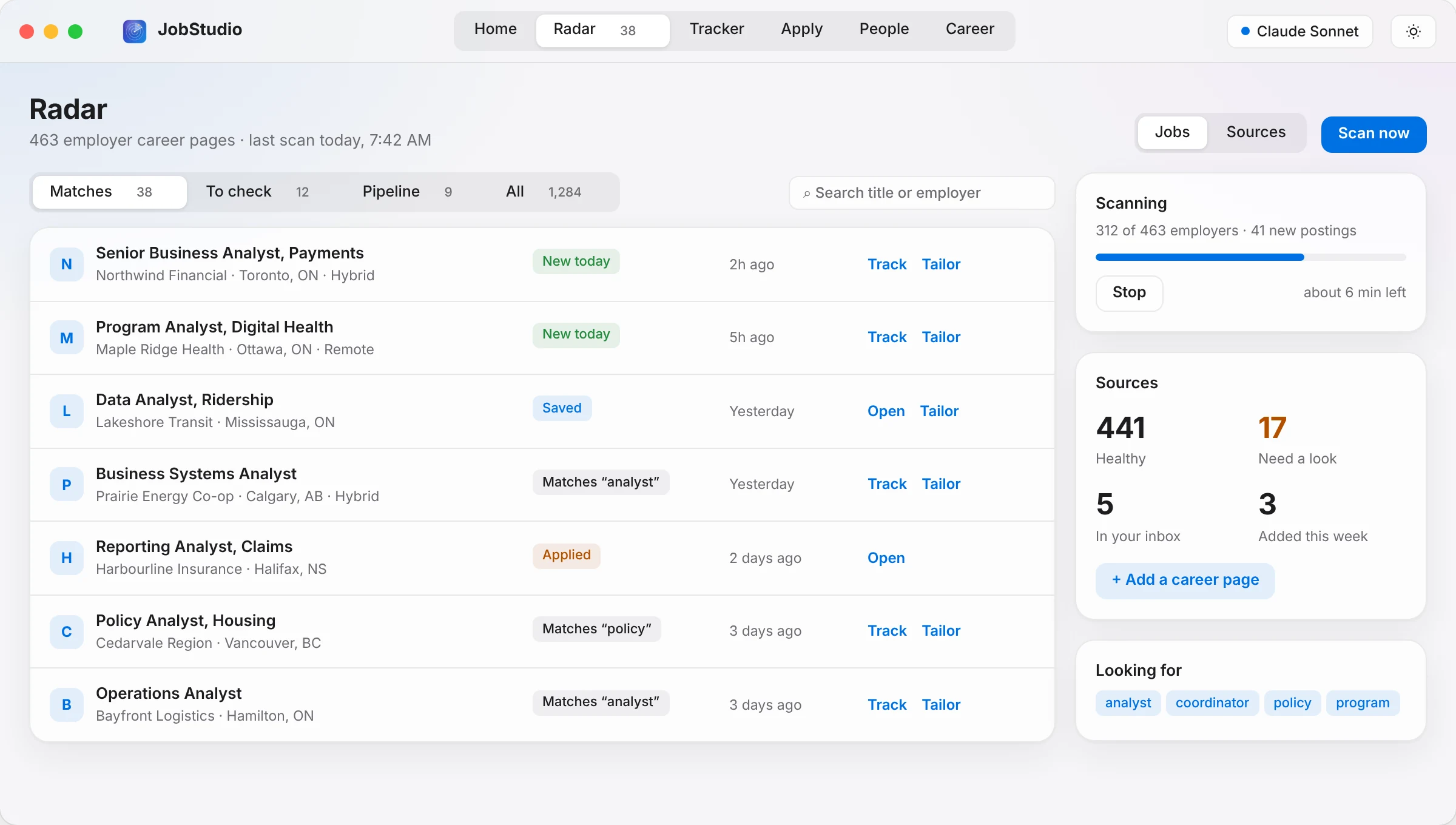Click the Bayfront Logistics 'B' avatar
1456x825 pixels.
[x=67, y=705]
